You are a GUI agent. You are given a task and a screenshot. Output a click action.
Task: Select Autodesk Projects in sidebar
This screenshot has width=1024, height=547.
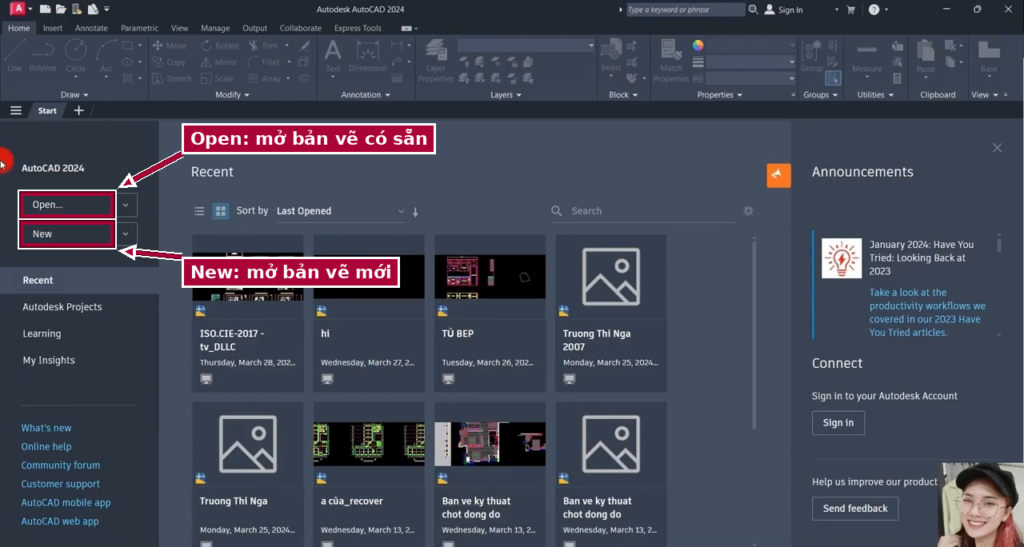pyautogui.click(x=62, y=307)
